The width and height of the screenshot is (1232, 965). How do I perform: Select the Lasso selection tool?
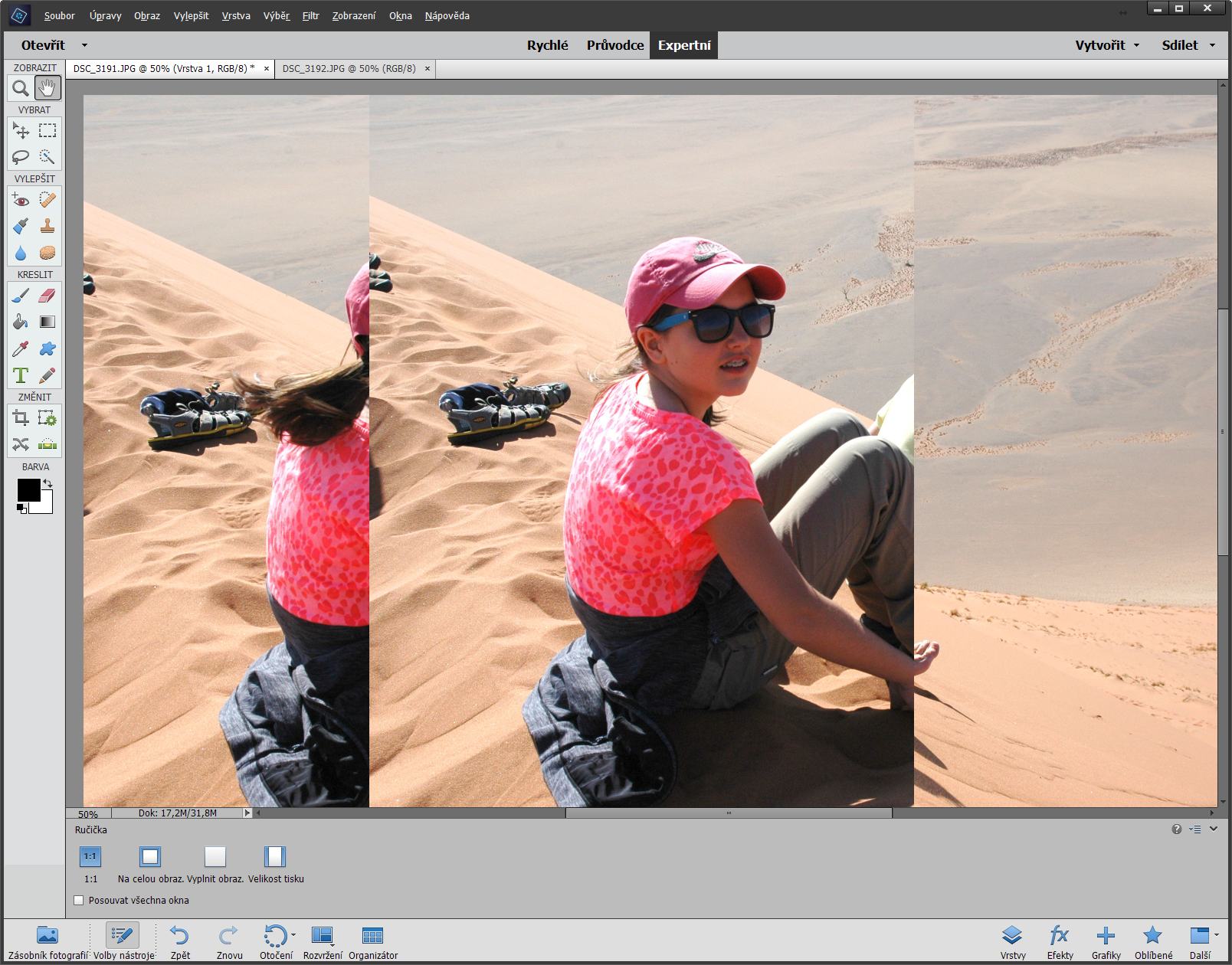(x=21, y=157)
